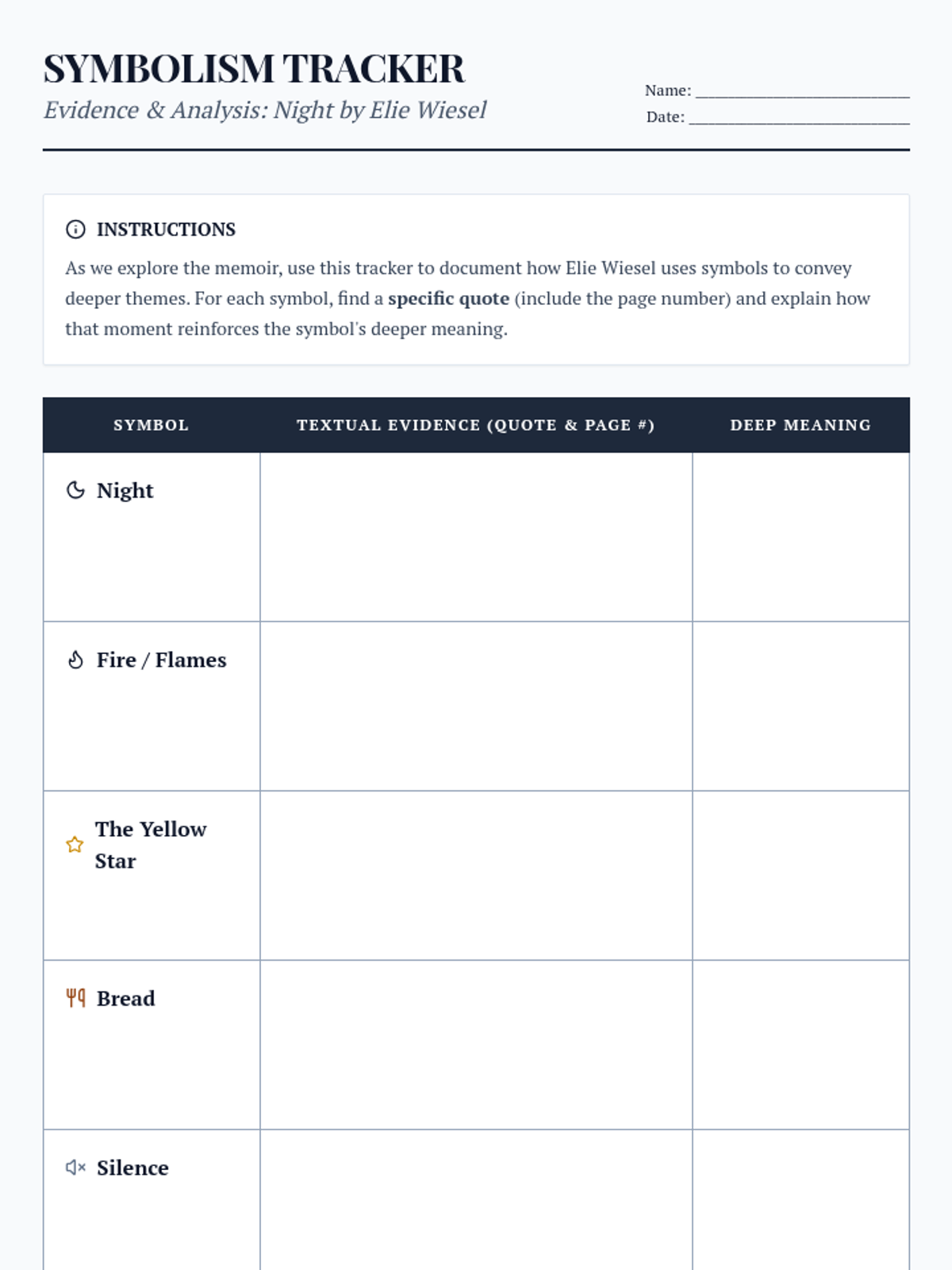
Task: Click the Fire / Flames textual evidence cell
Action: point(476,706)
